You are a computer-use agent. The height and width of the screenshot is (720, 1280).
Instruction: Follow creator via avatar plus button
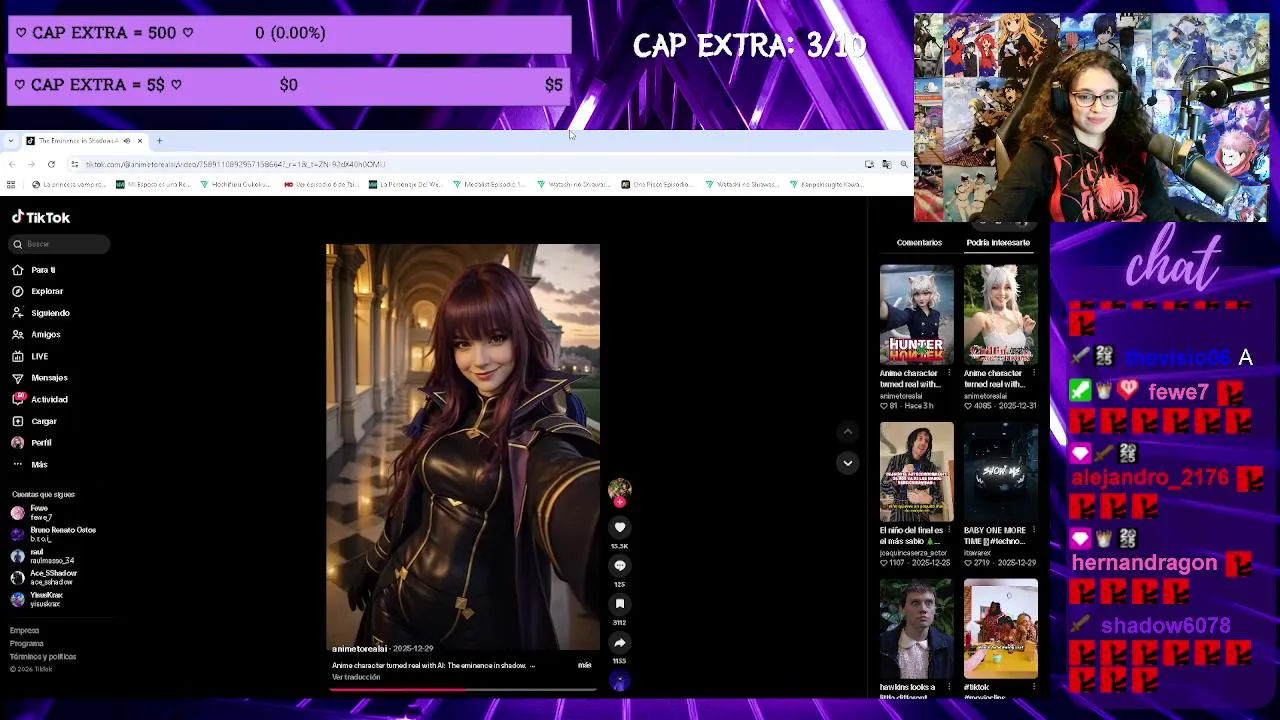(x=619, y=502)
